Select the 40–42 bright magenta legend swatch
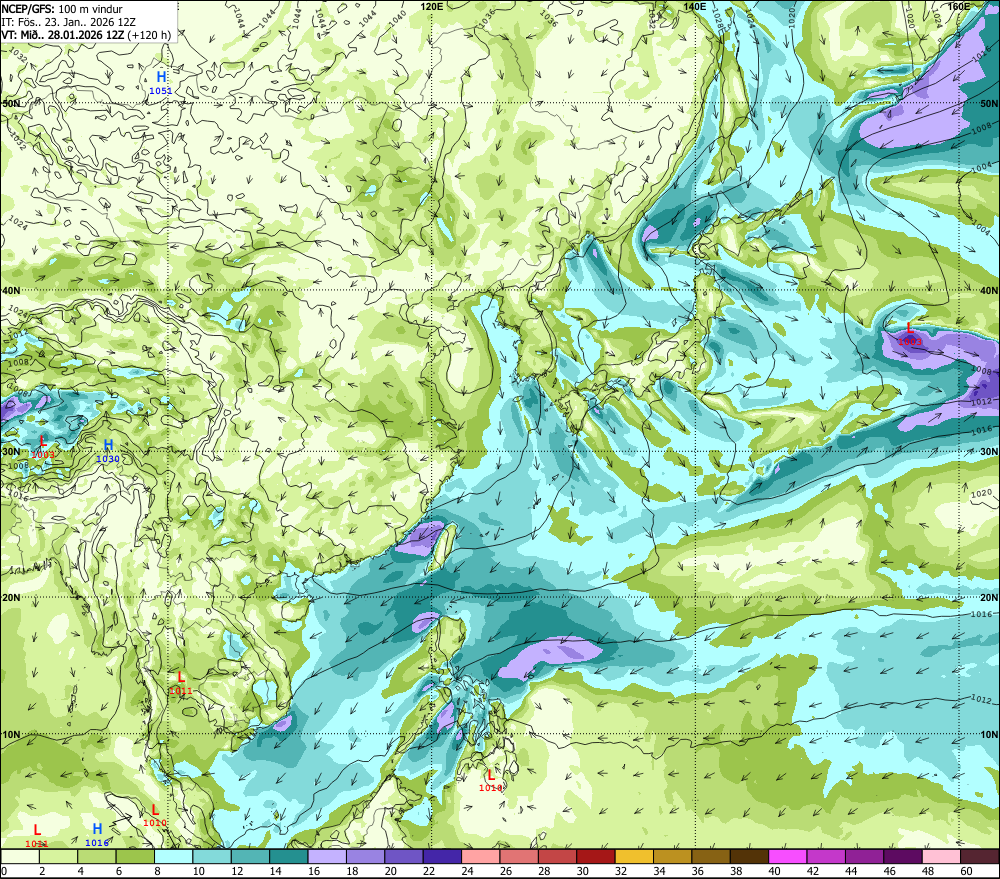The image size is (1000, 879). (788, 857)
